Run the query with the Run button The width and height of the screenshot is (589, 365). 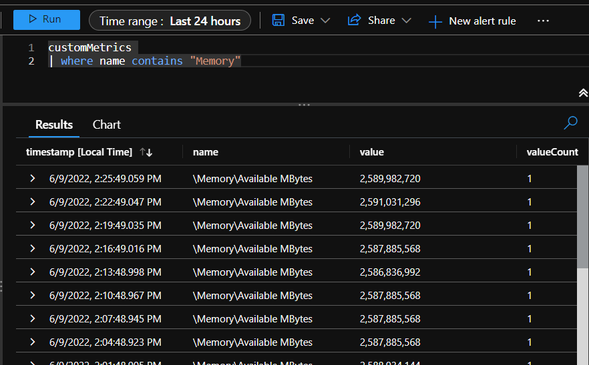tap(47, 20)
